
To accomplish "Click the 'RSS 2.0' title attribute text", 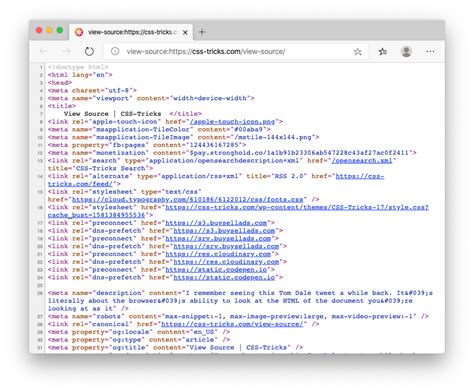I will (x=289, y=176).
